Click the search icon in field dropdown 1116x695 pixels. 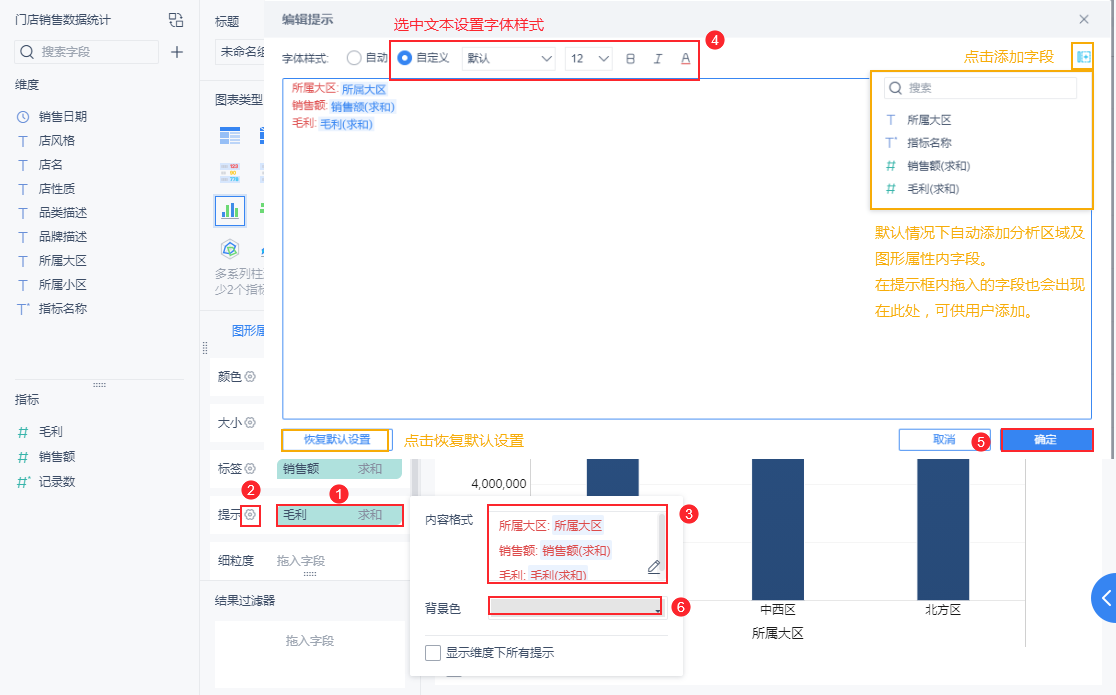(895, 88)
